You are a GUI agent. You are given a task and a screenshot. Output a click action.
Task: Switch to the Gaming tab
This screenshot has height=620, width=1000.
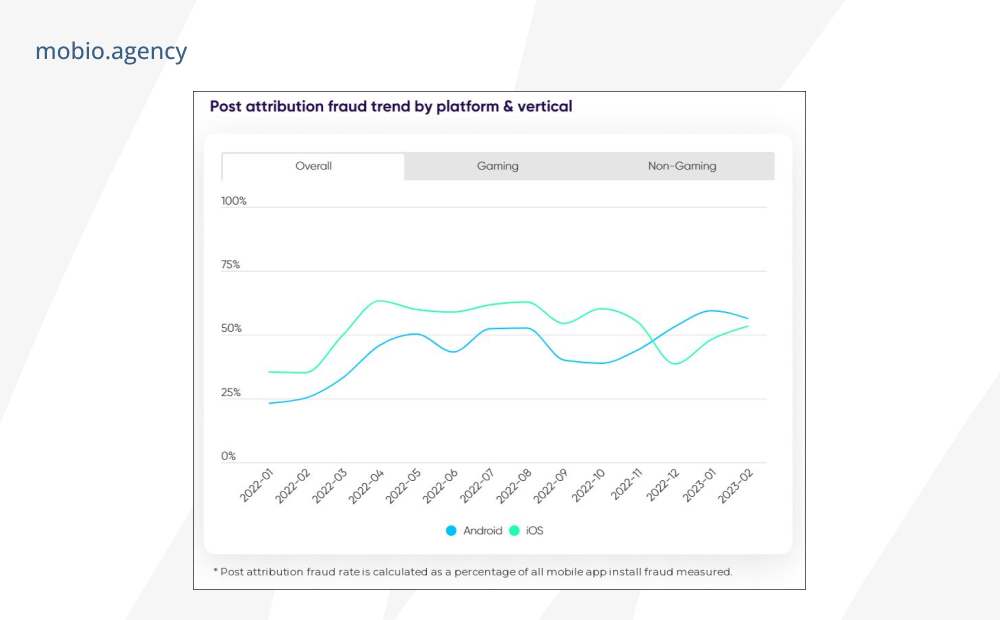tap(497, 166)
